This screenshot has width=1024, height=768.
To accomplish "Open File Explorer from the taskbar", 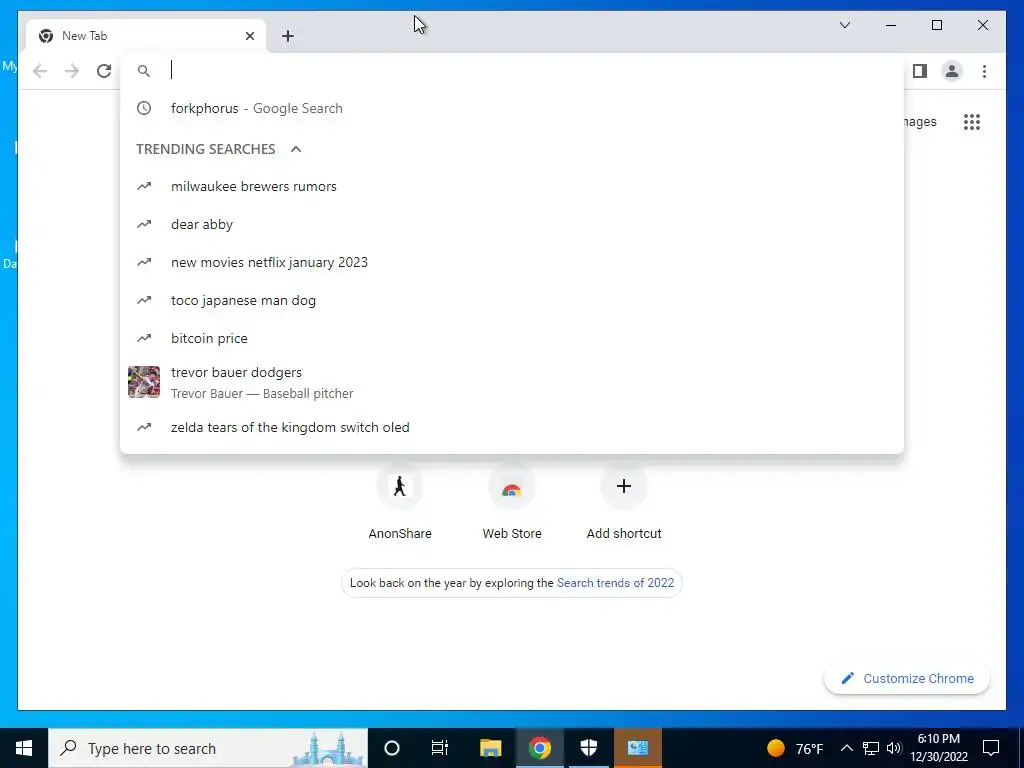I will coord(490,748).
